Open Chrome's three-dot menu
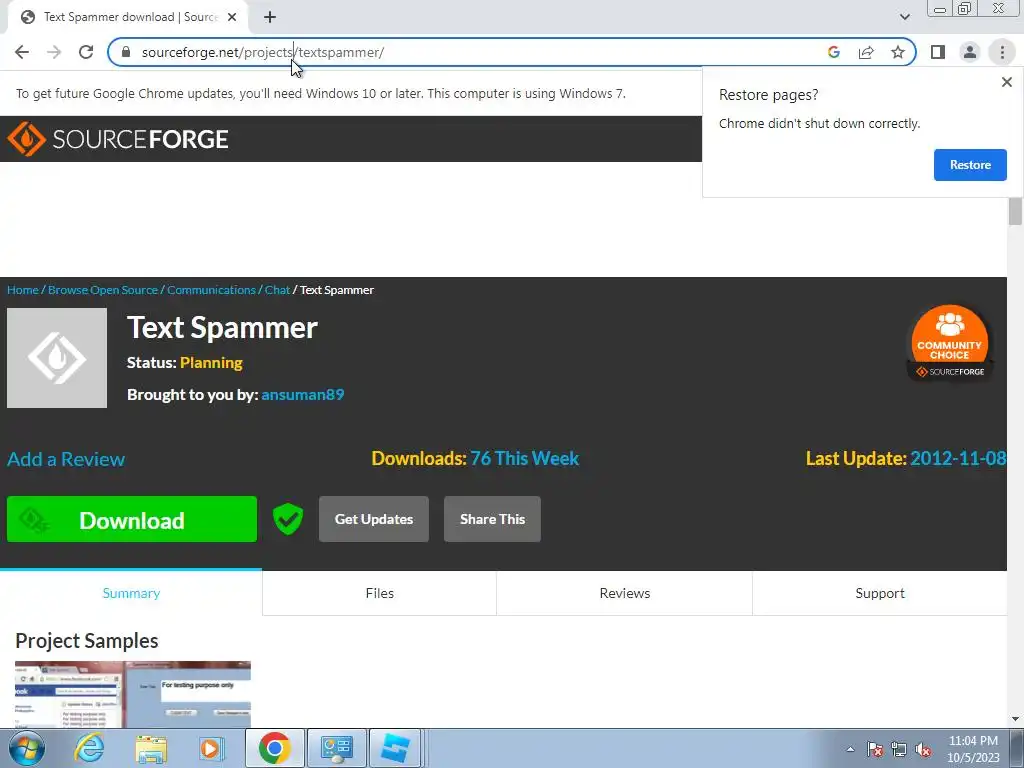 (x=1002, y=52)
